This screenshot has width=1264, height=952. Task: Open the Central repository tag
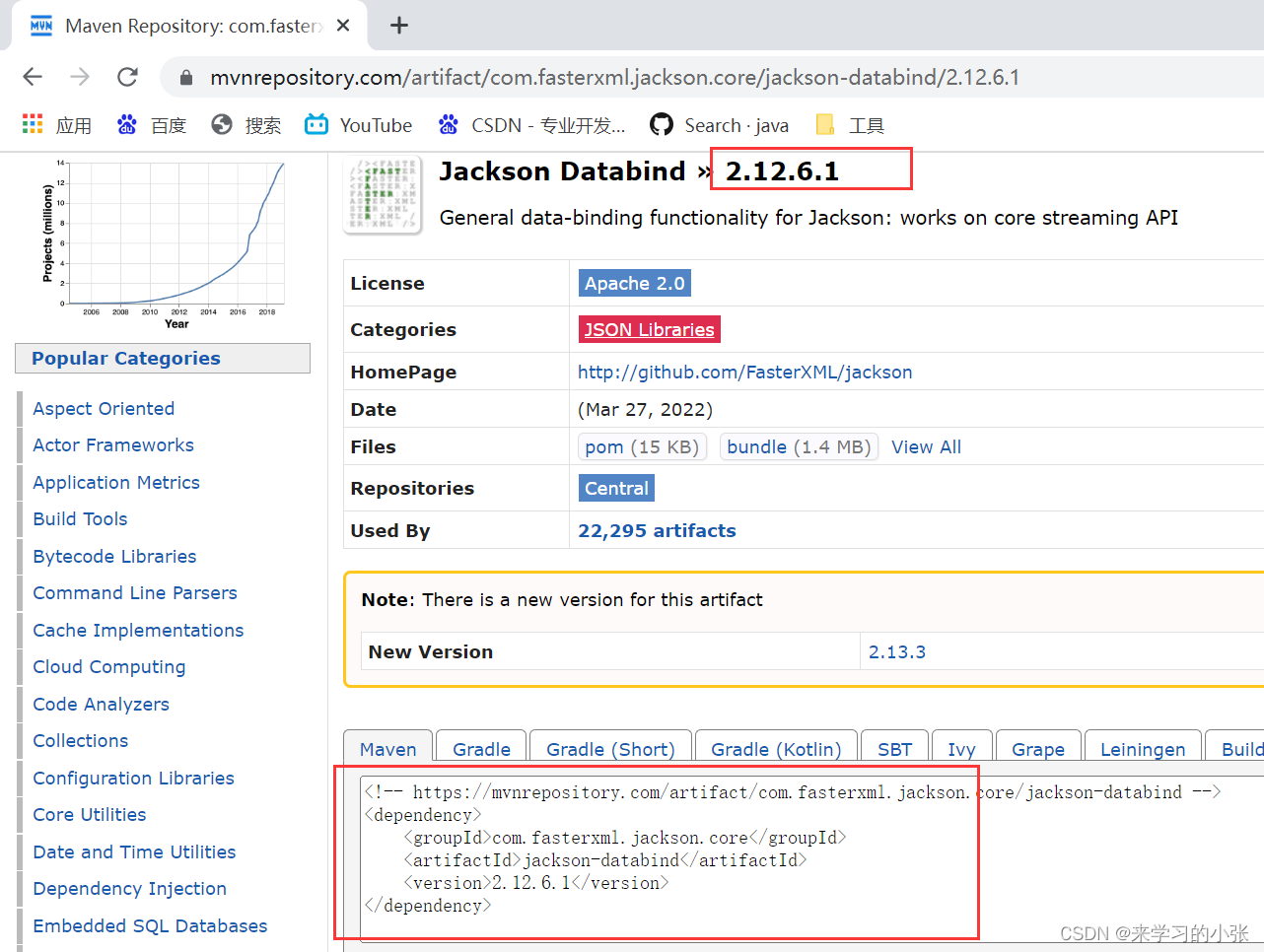(x=616, y=489)
